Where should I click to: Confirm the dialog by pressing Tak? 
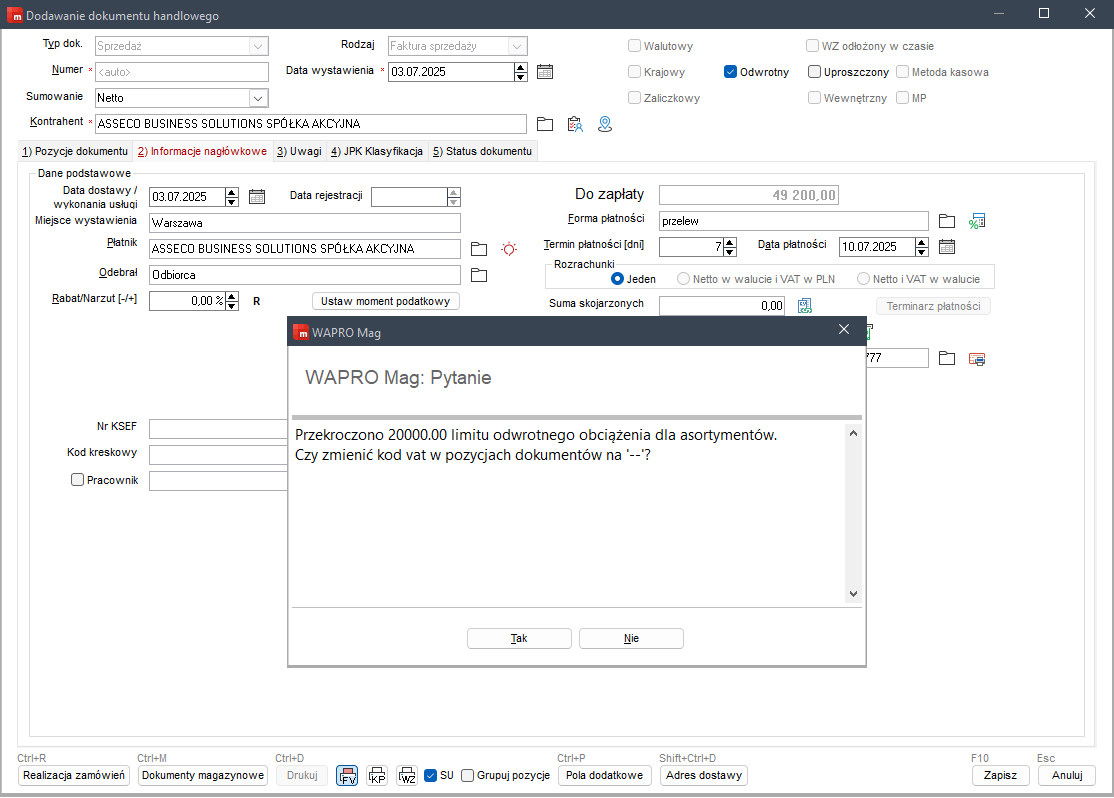coord(519,638)
